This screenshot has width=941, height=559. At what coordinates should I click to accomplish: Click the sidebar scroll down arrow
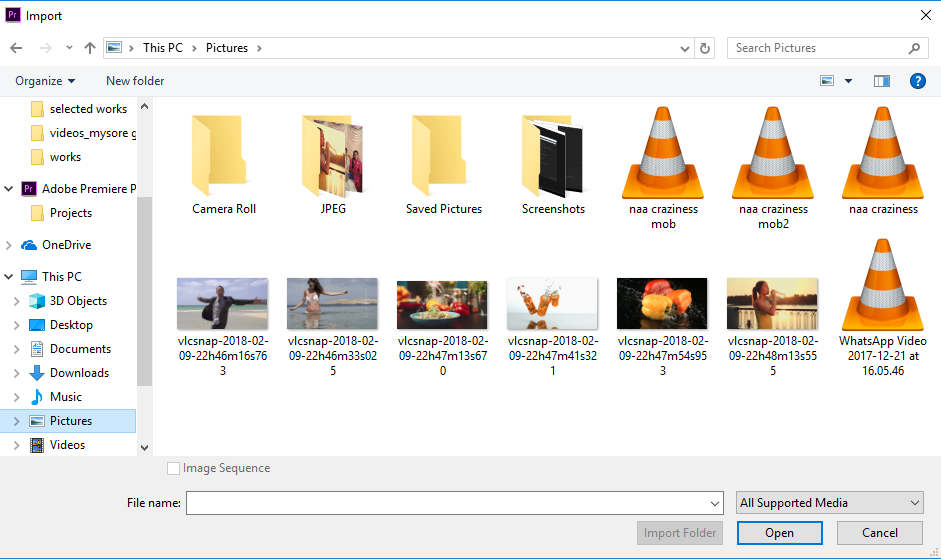(x=144, y=447)
